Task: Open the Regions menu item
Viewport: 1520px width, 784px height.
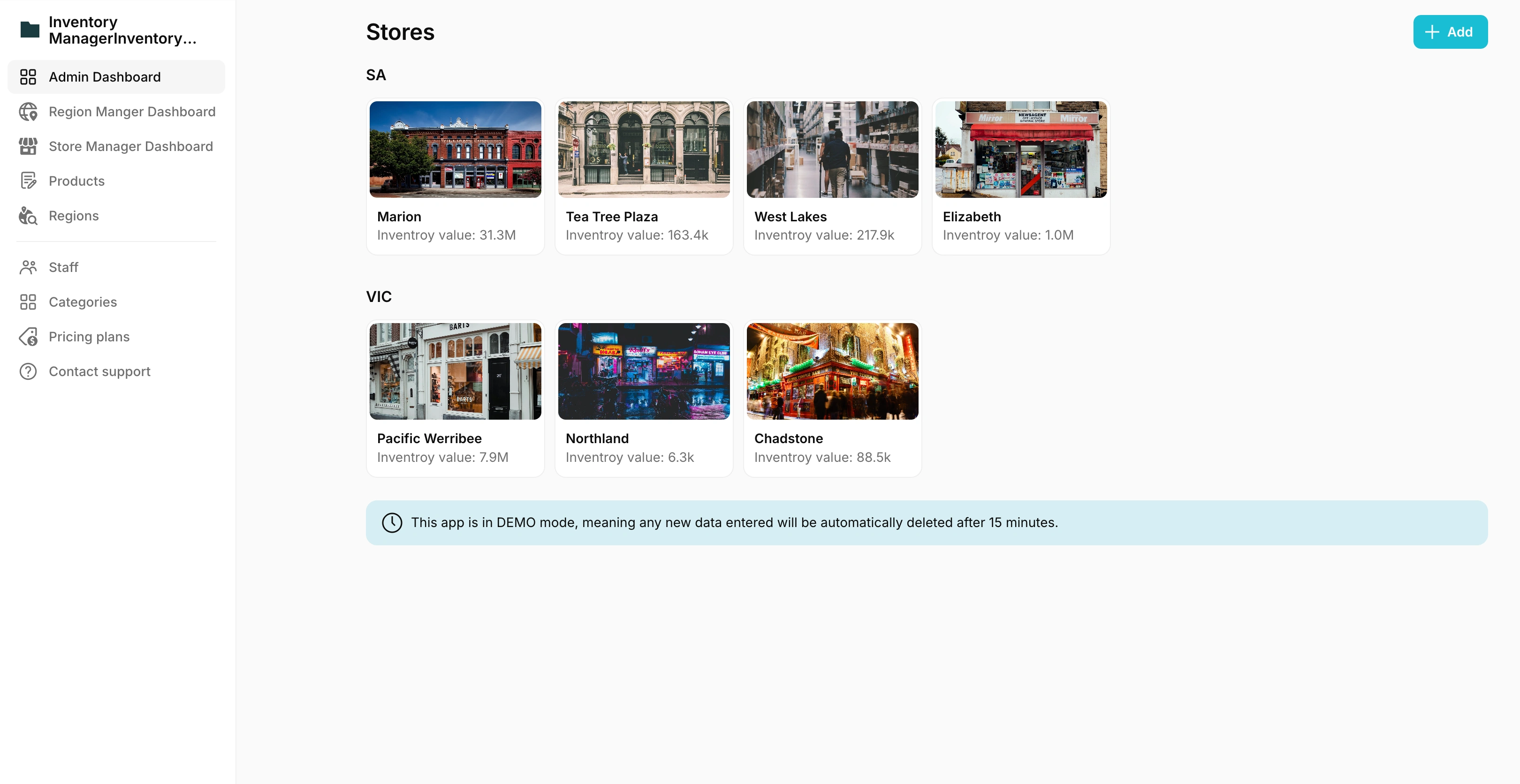Action: pyautogui.click(x=74, y=216)
